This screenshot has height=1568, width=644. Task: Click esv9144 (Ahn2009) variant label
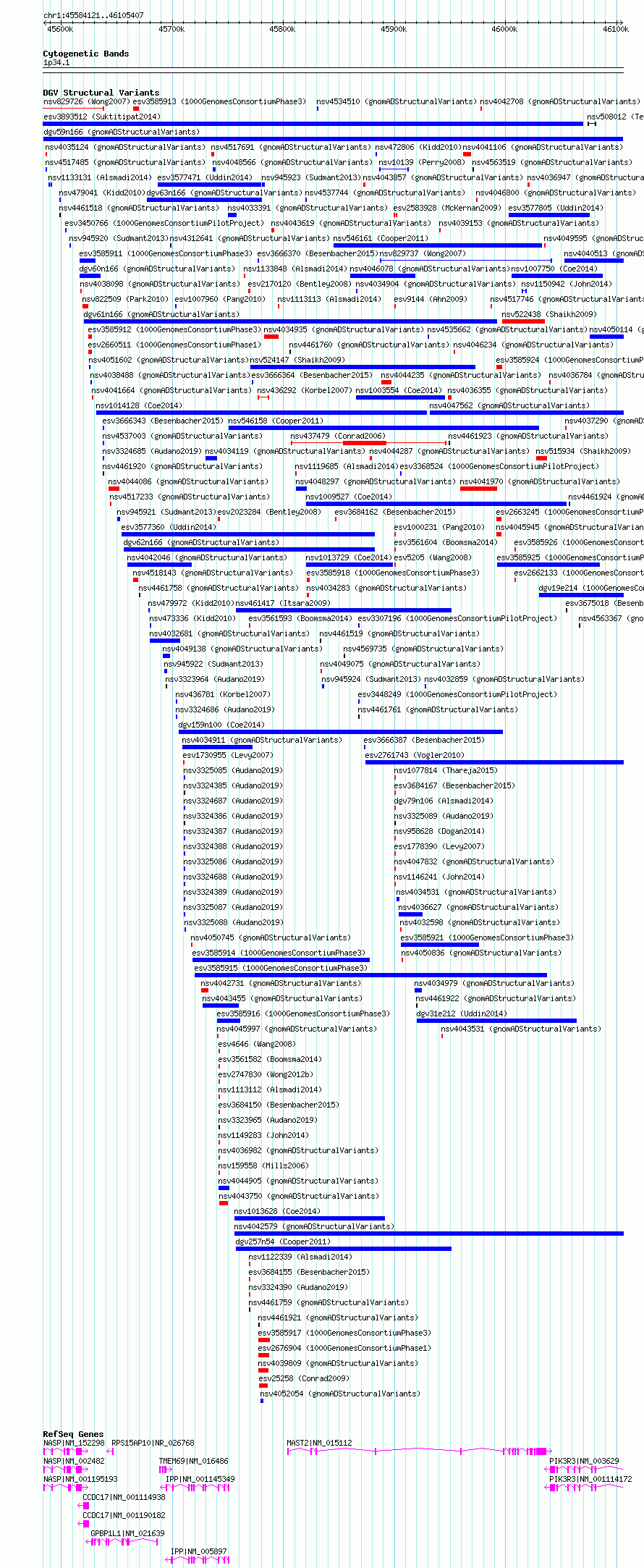431,299
